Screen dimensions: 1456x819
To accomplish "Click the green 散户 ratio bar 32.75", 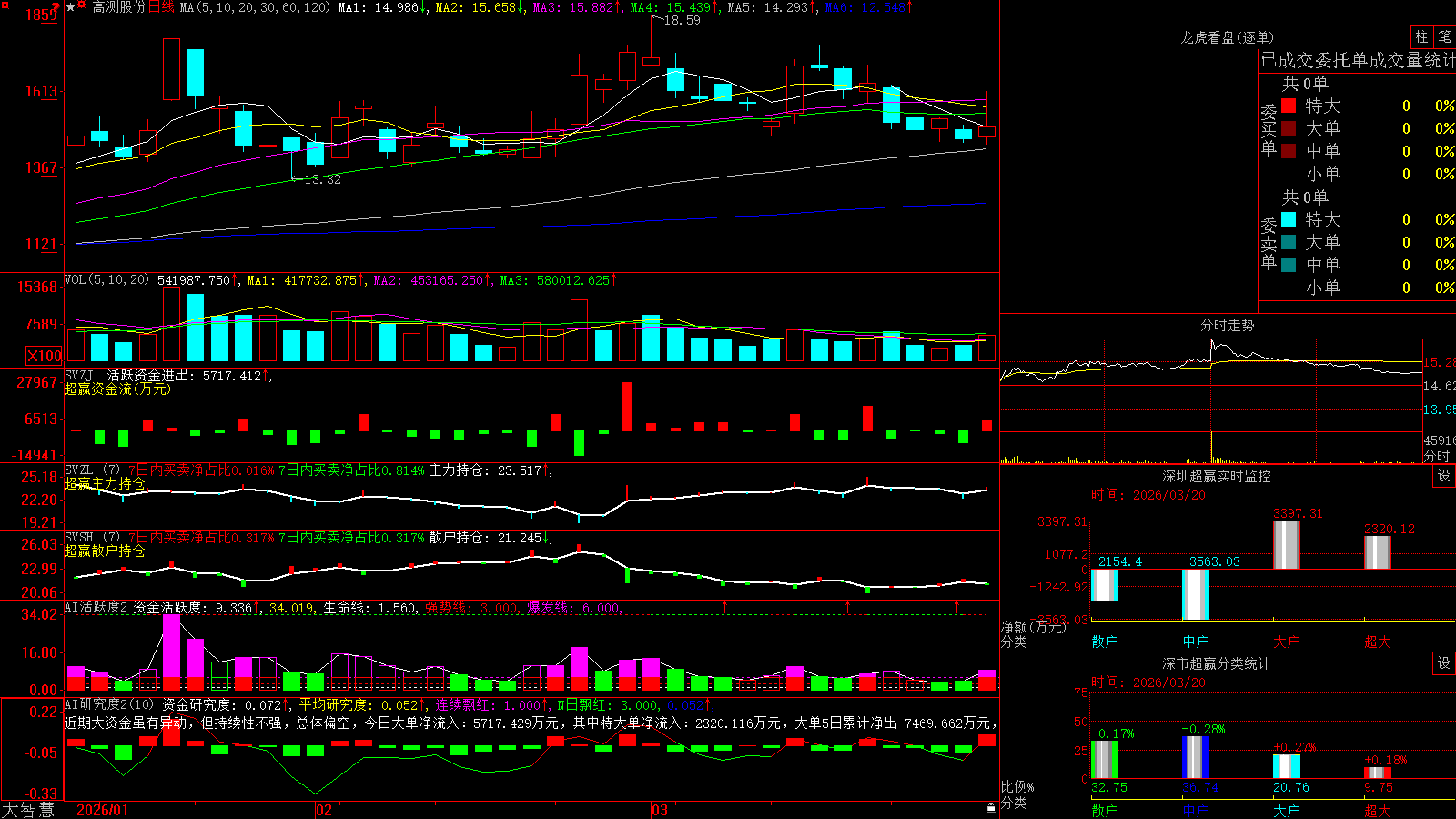I will pos(1105,760).
